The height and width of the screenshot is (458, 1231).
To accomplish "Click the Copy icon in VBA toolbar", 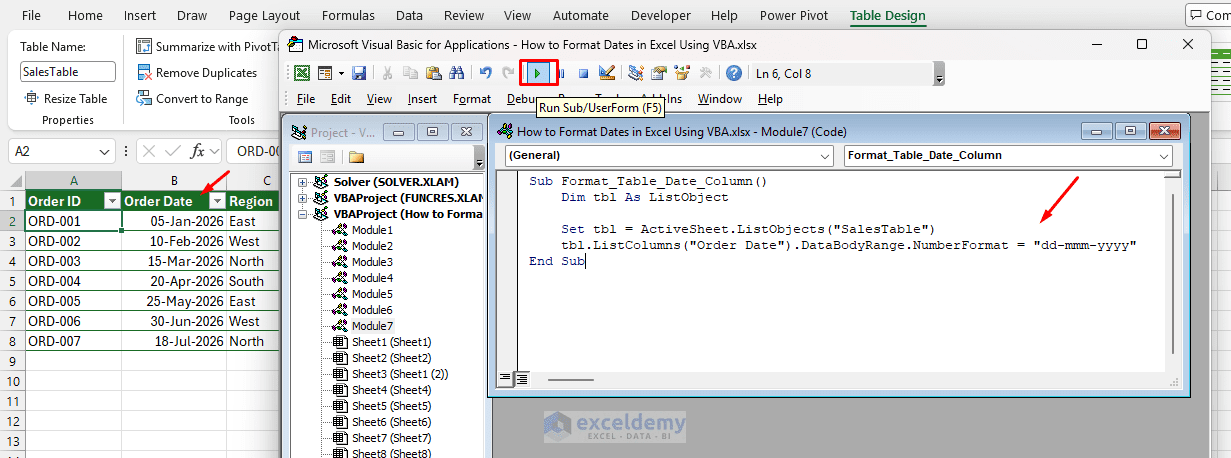I will coord(410,73).
